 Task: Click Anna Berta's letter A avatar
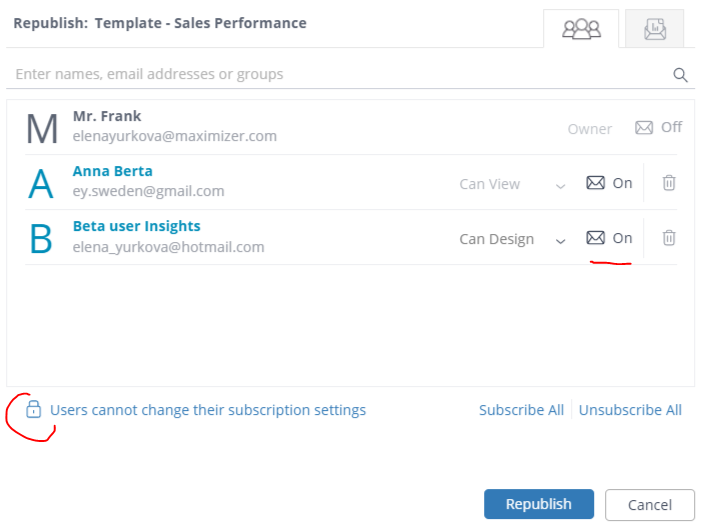pyautogui.click(x=41, y=184)
